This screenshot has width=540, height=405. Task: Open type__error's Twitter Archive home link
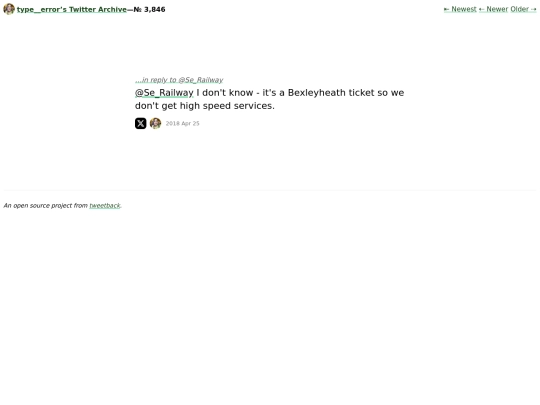pyautogui.click(x=72, y=10)
